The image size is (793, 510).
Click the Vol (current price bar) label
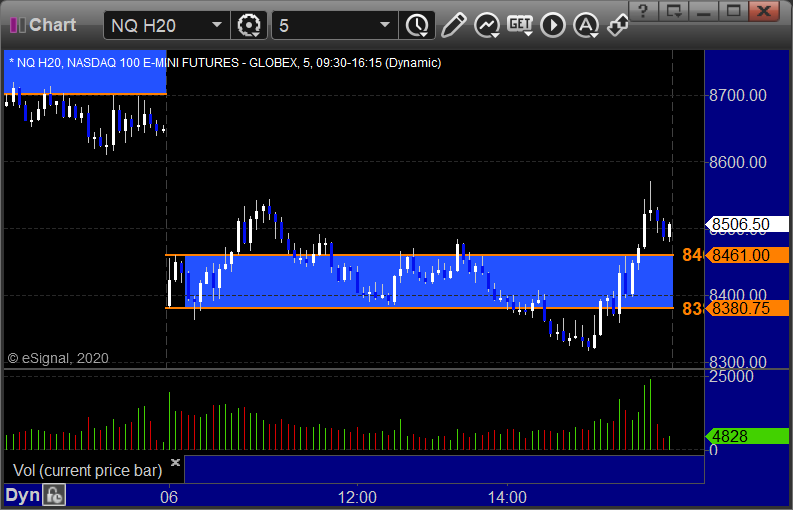(87, 471)
